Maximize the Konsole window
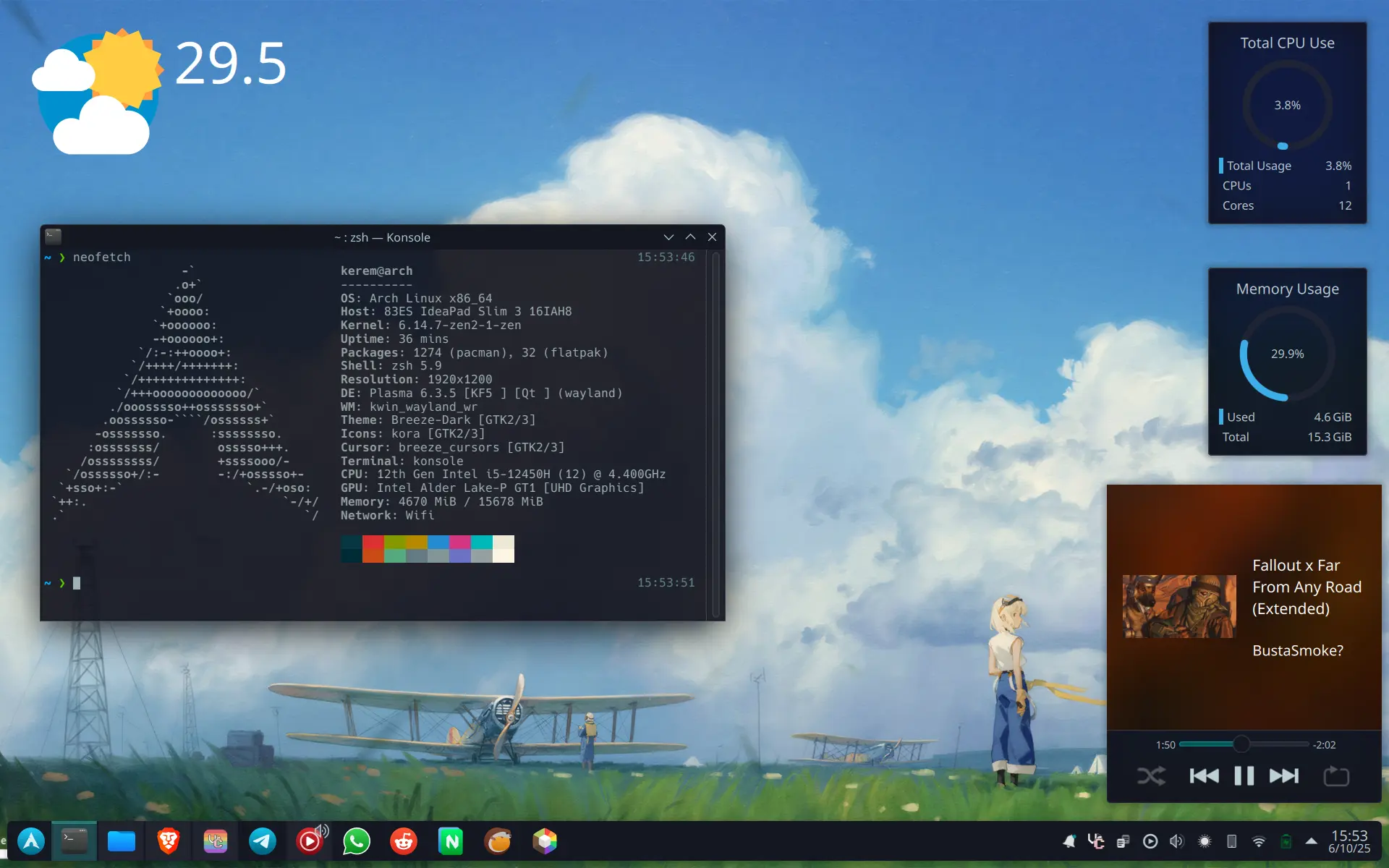Viewport: 1389px width, 868px height. point(690,237)
